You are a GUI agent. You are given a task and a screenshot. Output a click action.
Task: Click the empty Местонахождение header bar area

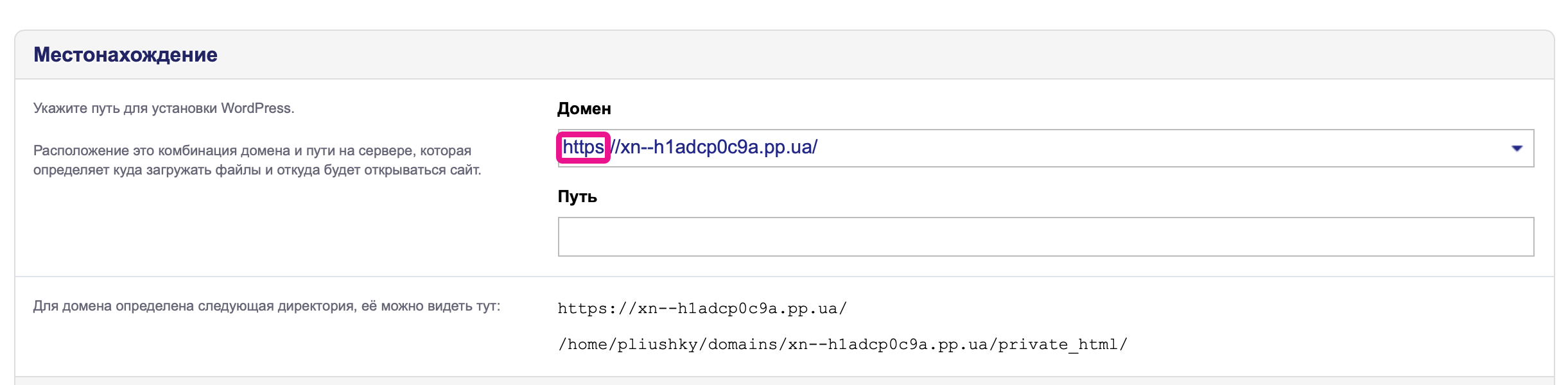coord(899,55)
